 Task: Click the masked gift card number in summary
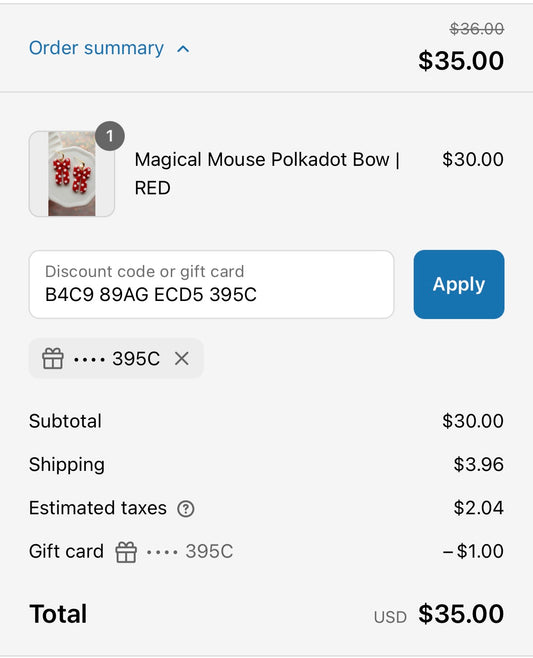[190, 551]
